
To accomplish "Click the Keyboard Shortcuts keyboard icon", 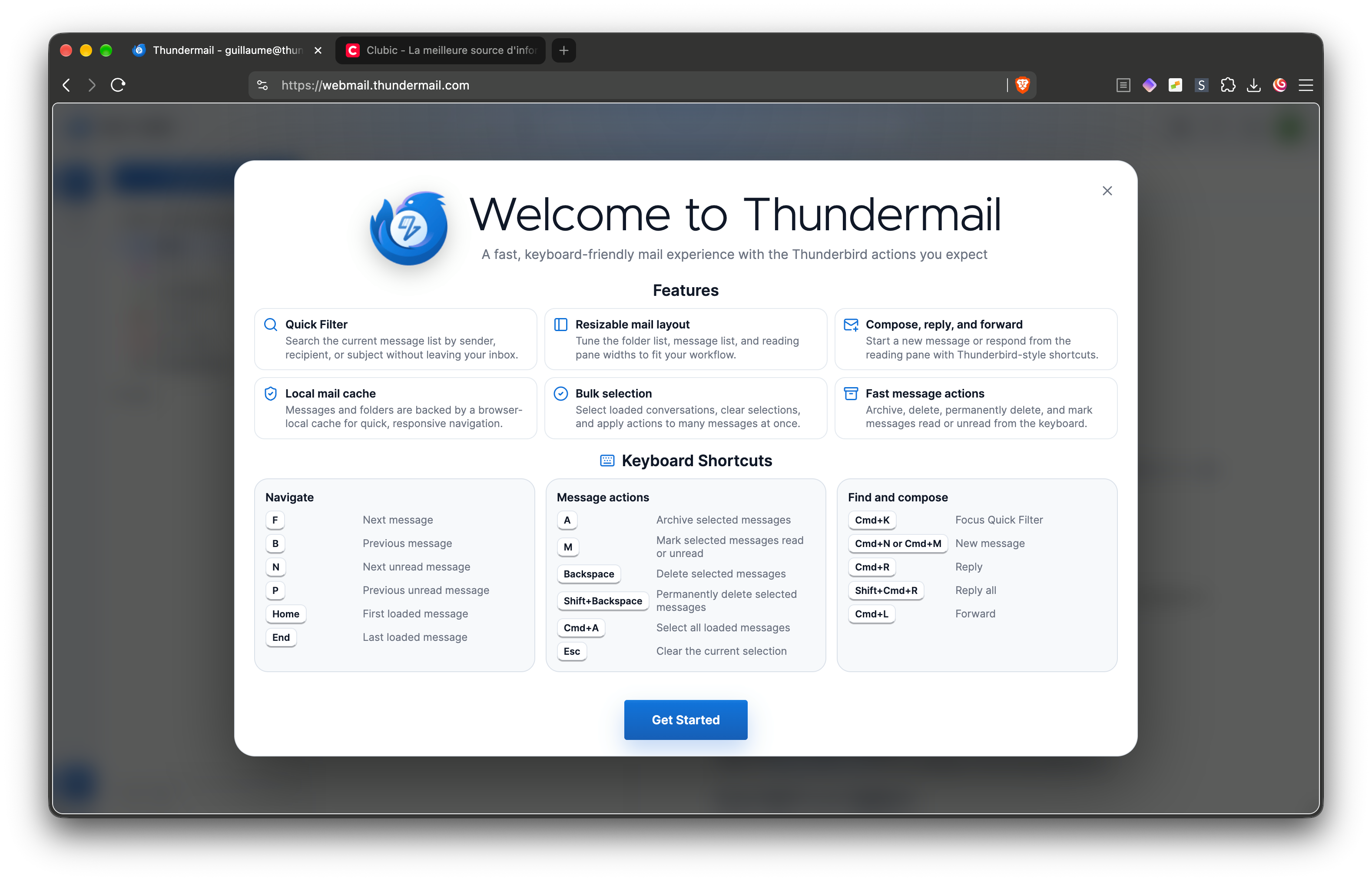I will coord(607,461).
